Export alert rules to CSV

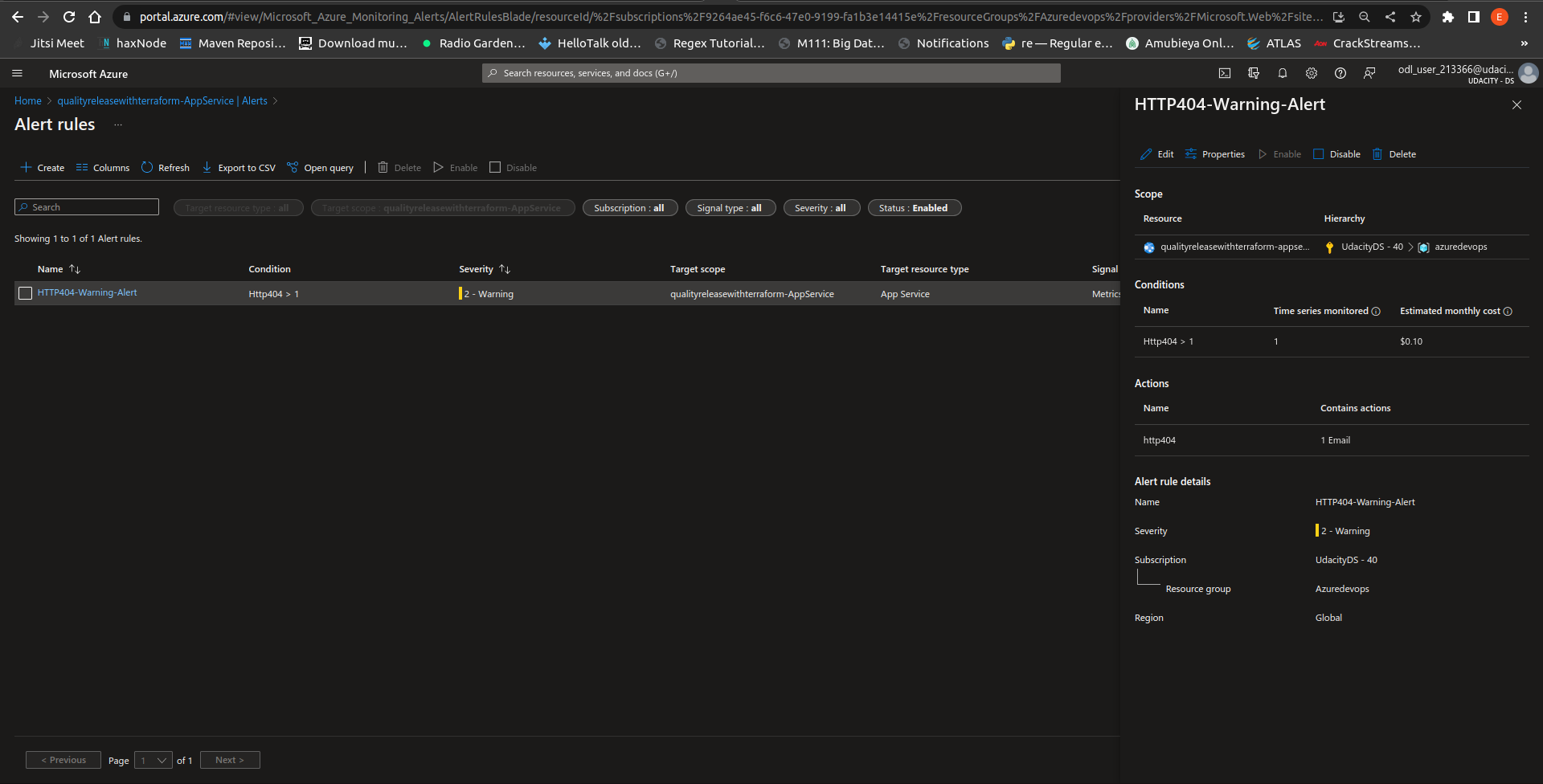tap(239, 168)
